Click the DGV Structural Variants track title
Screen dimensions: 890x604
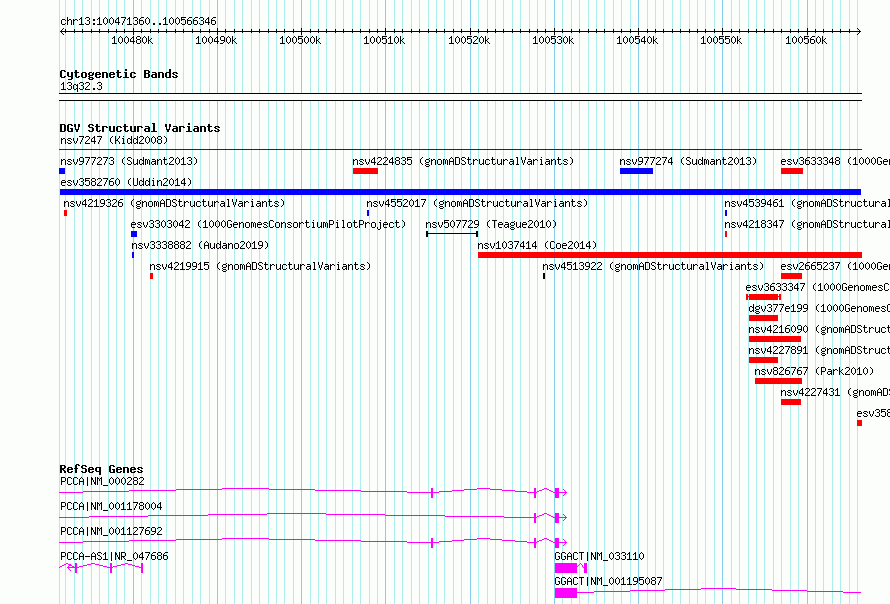pyautogui.click(x=140, y=128)
